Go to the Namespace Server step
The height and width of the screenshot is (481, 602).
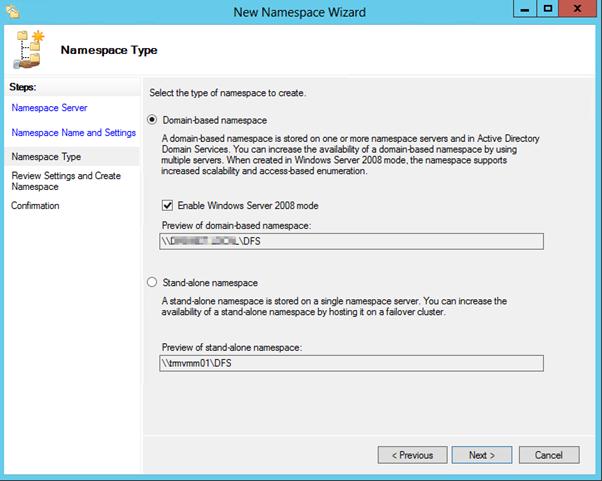pyautogui.click(x=49, y=107)
